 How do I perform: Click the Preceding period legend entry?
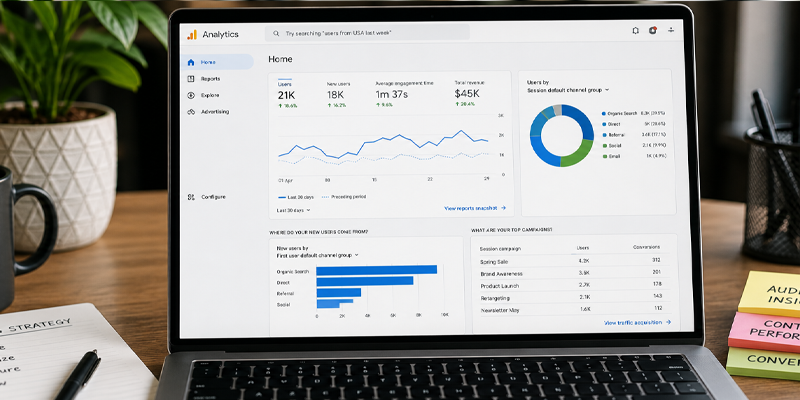343,196
